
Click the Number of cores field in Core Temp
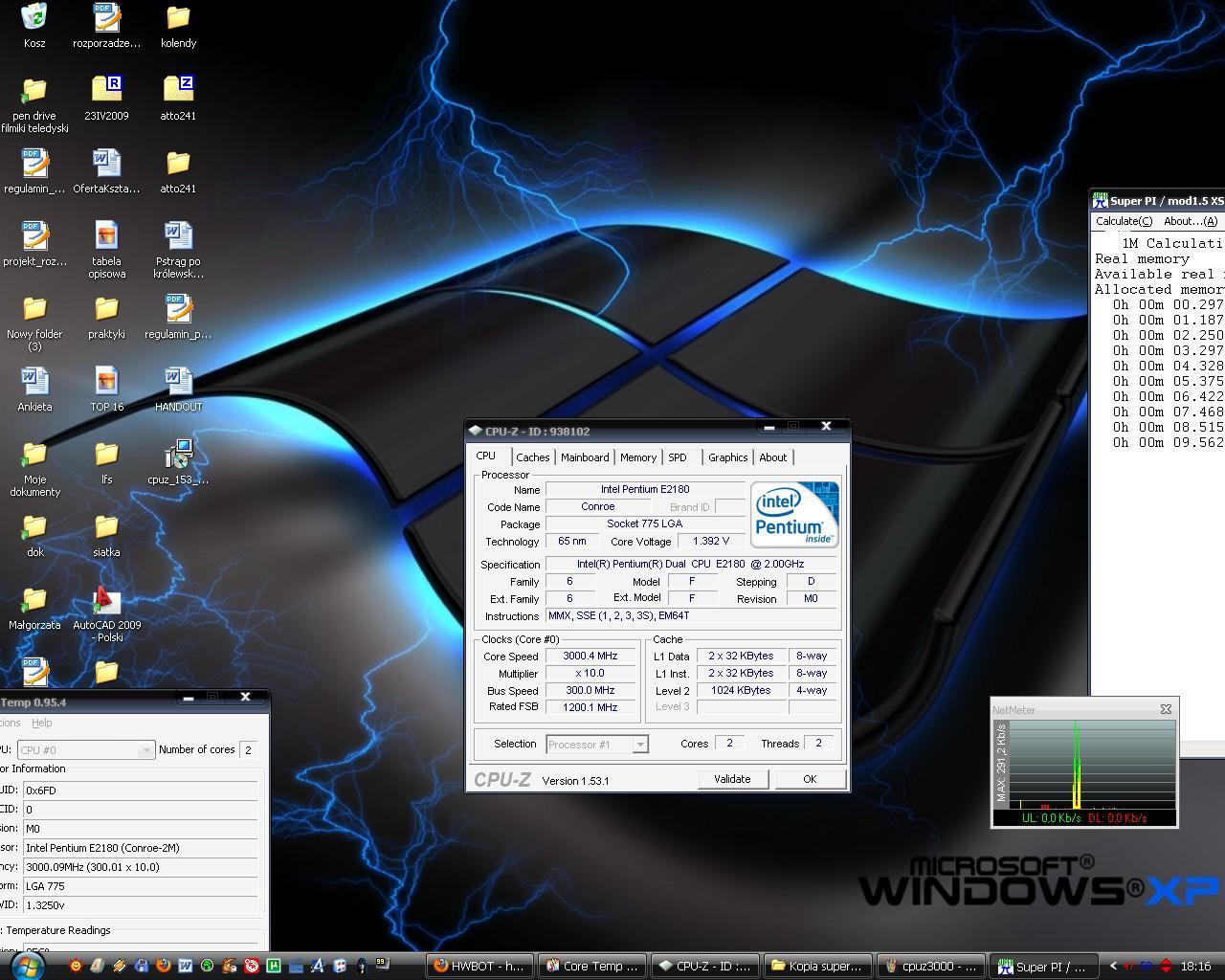[249, 749]
